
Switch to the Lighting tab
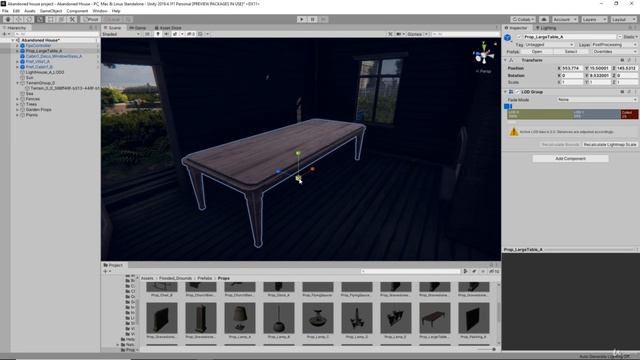(x=546, y=28)
